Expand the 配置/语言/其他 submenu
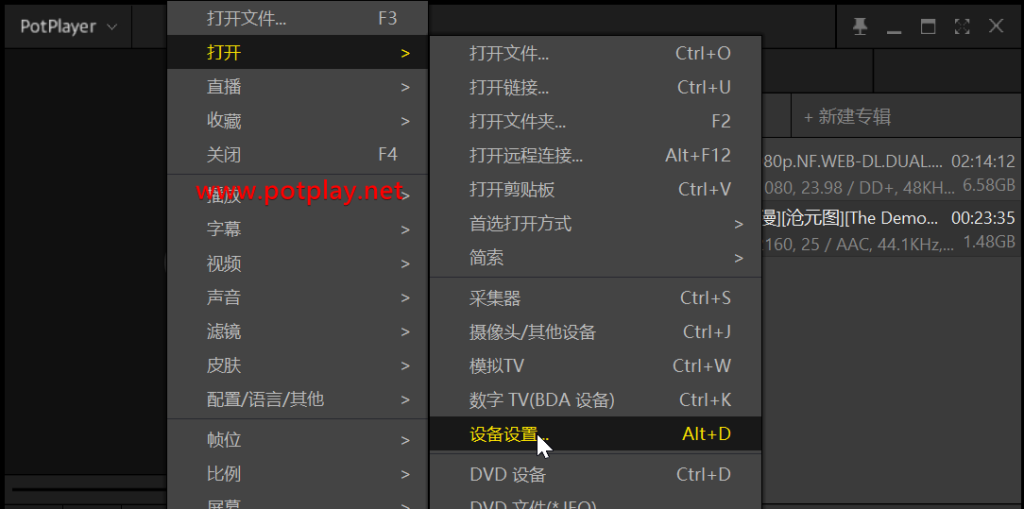This screenshot has width=1024, height=509. coord(298,399)
